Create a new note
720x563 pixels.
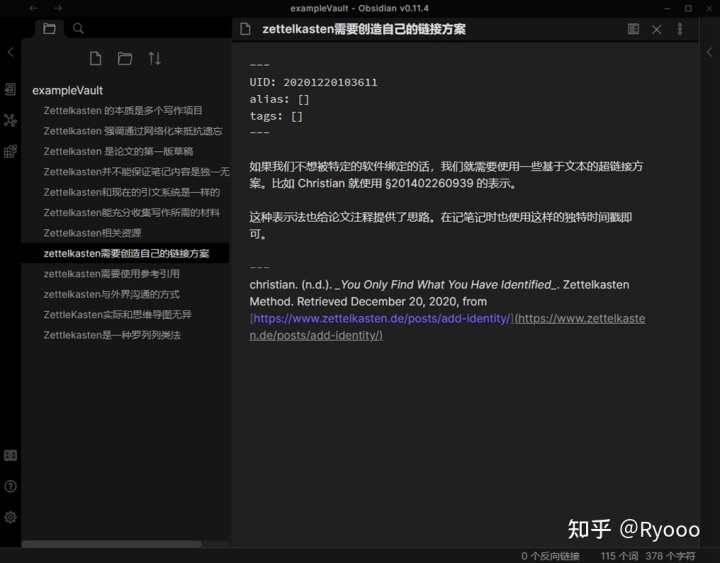tap(96, 59)
